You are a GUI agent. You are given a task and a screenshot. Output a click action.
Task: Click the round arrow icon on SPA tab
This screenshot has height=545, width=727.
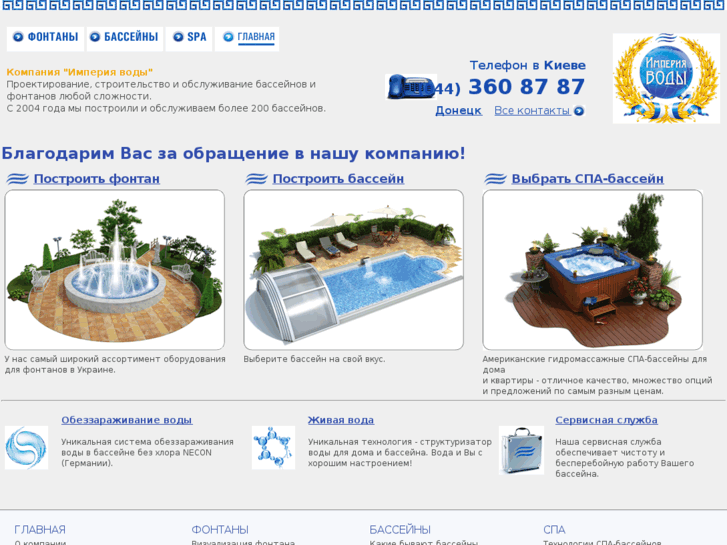tap(178, 37)
